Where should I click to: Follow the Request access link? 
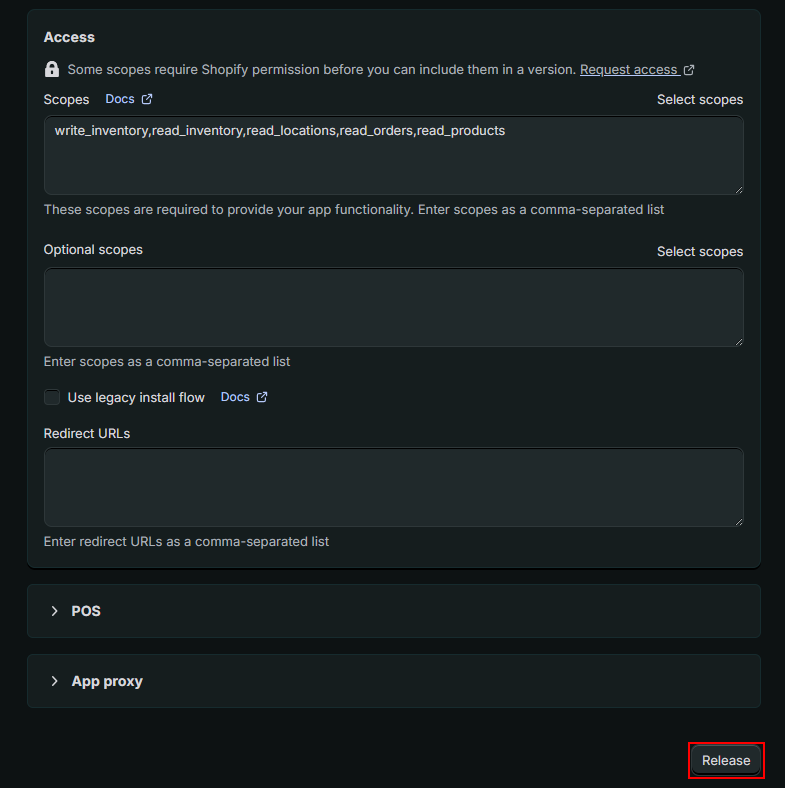click(628, 69)
